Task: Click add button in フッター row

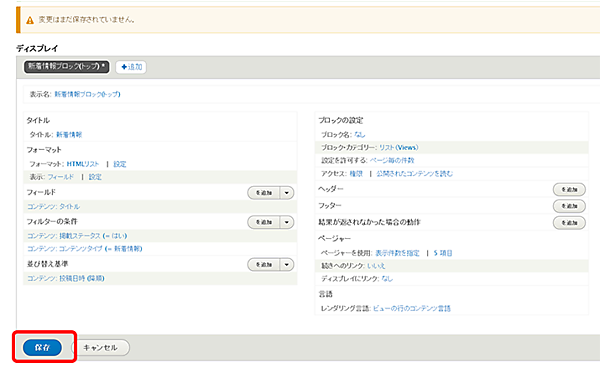Action: point(569,206)
